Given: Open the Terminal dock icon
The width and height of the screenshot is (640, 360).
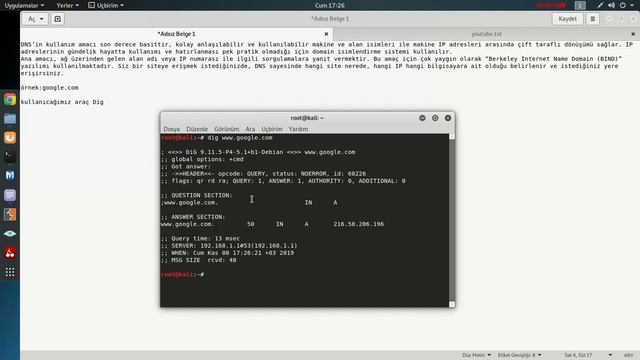Looking at the screenshot, I should [10, 157].
